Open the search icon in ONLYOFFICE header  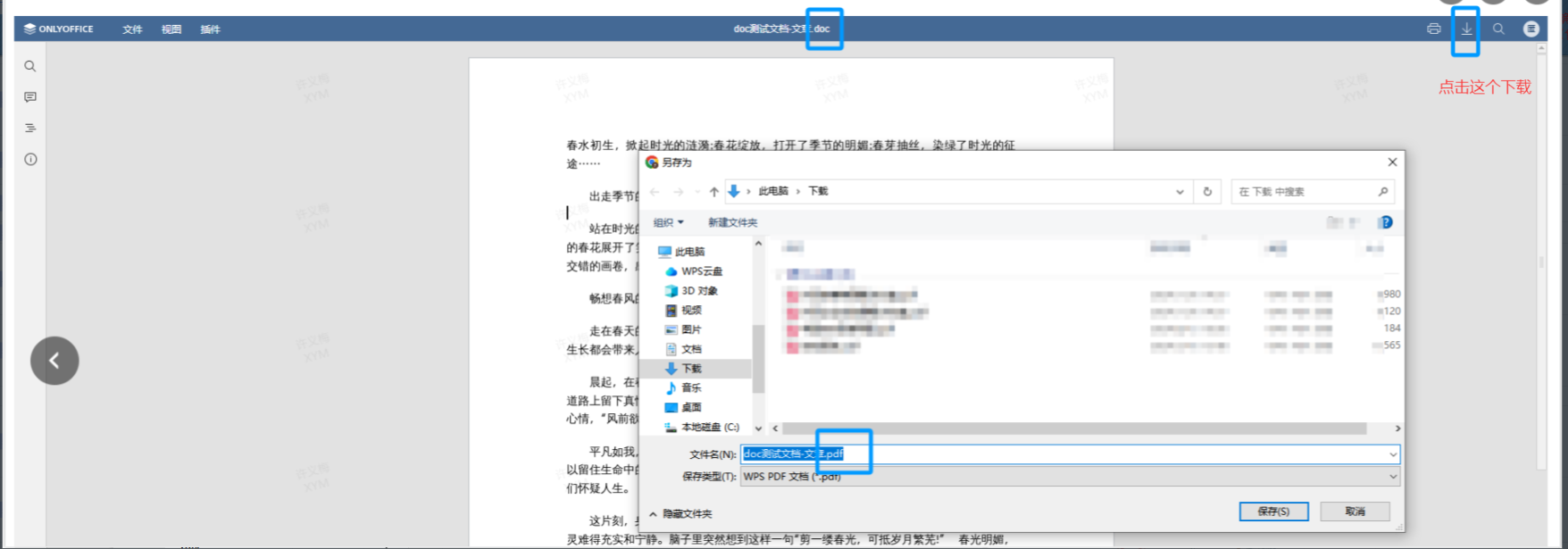(x=1498, y=29)
